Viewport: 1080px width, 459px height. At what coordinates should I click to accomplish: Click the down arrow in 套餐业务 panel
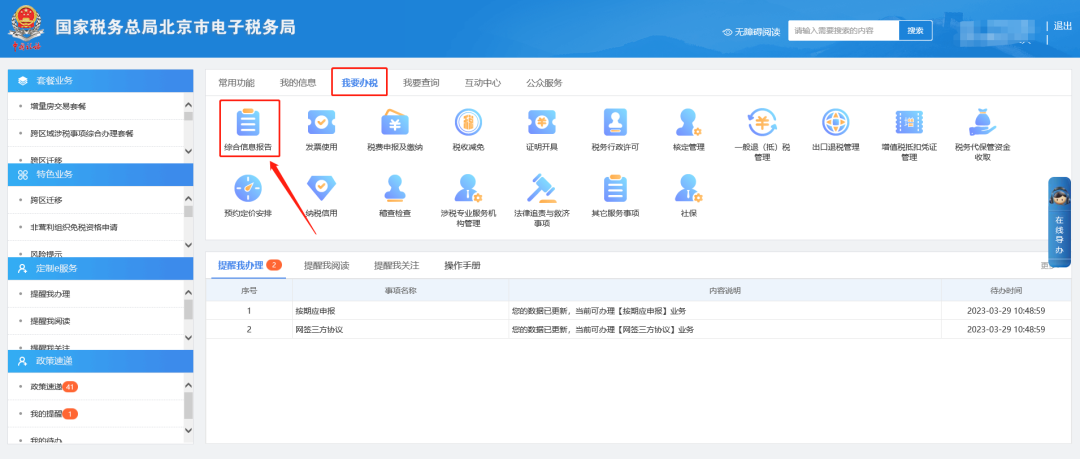click(x=189, y=151)
